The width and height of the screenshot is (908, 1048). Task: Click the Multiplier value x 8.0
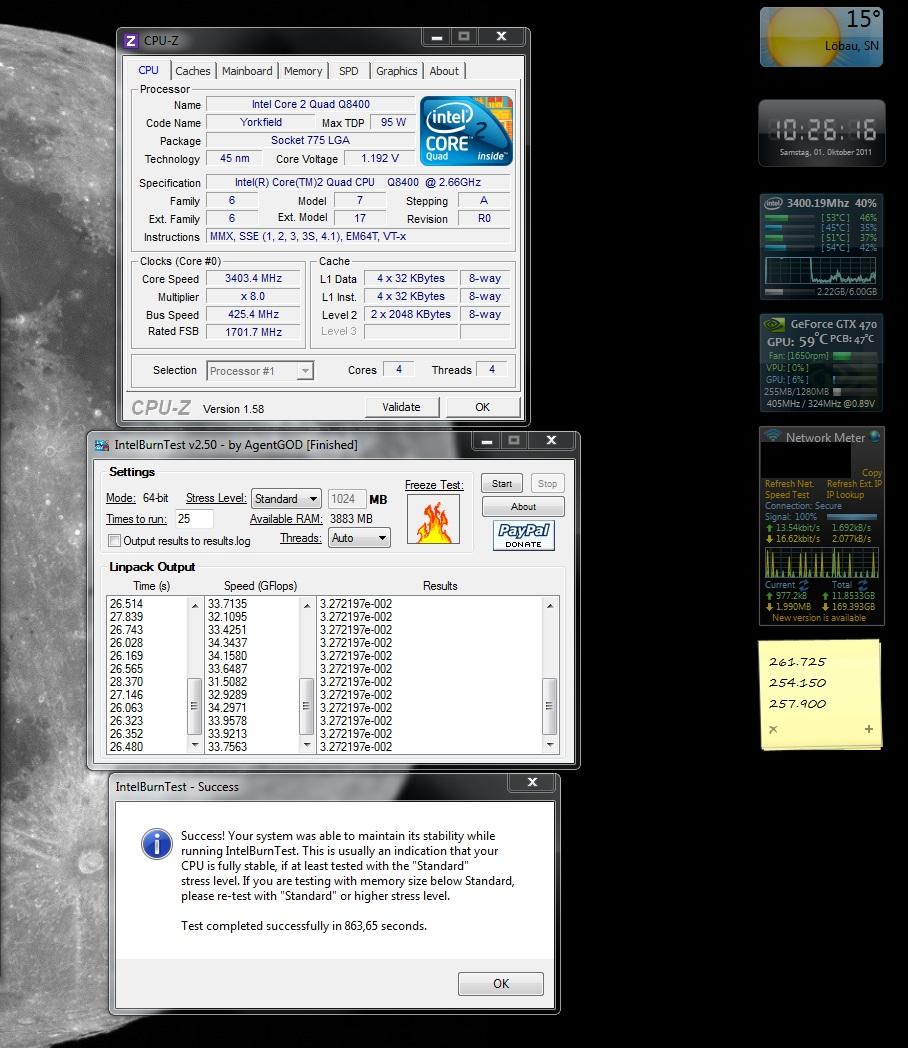tap(253, 296)
